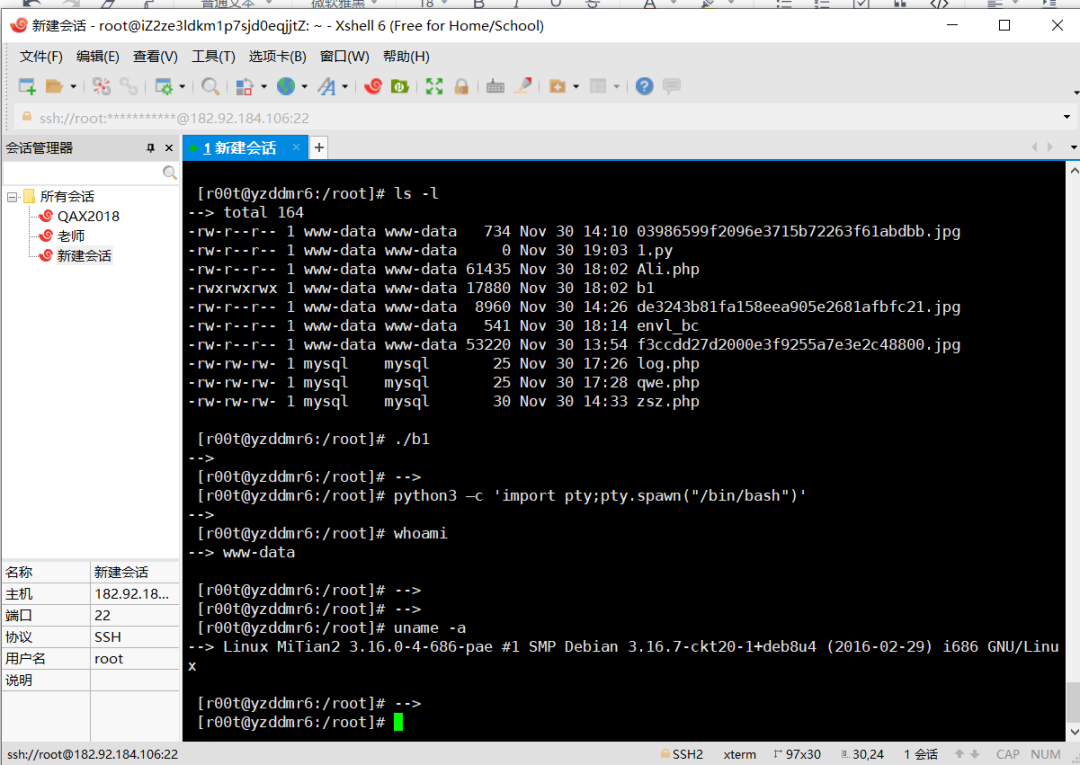Image resolution: width=1080 pixels, height=765 pixels.
Task: Click the color scheme toolbar icon
Action: click(245, 86)
